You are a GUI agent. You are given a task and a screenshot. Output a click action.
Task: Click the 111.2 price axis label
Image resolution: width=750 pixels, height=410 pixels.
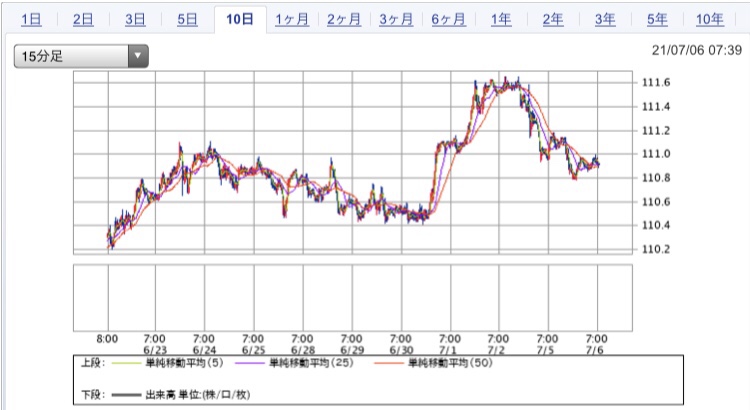[x=656, y=131]
